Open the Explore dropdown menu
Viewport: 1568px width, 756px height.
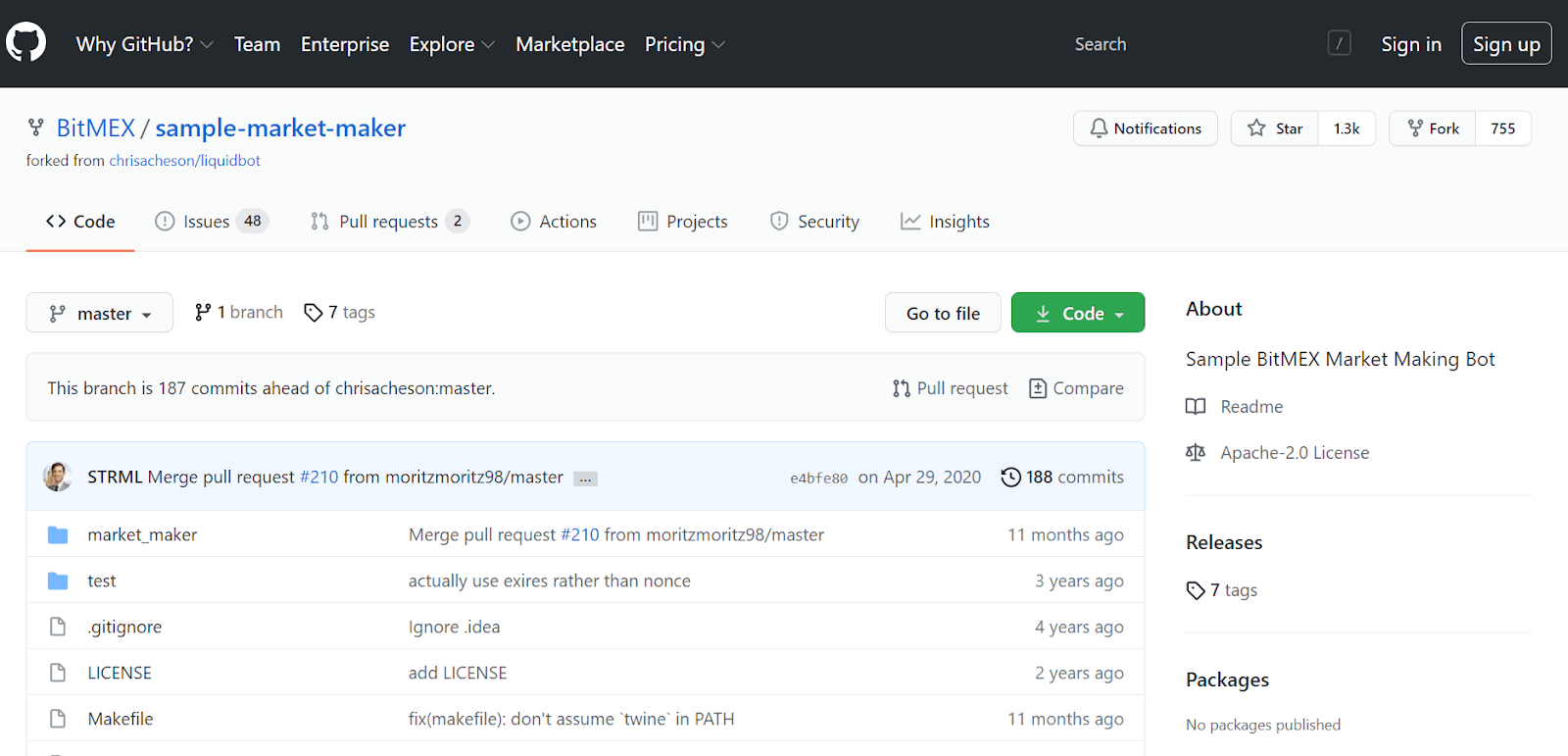coord(452,44)
